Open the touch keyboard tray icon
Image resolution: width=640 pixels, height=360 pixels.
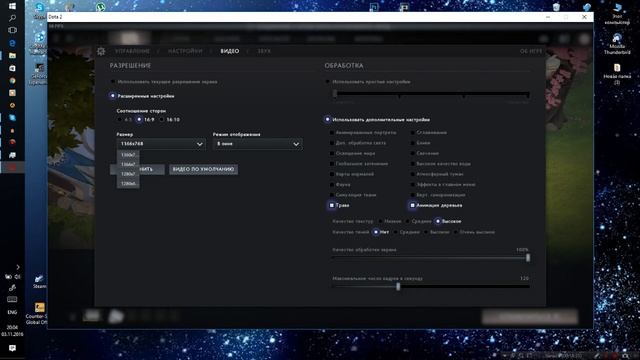pyautogui.click(x=12, y=299)
